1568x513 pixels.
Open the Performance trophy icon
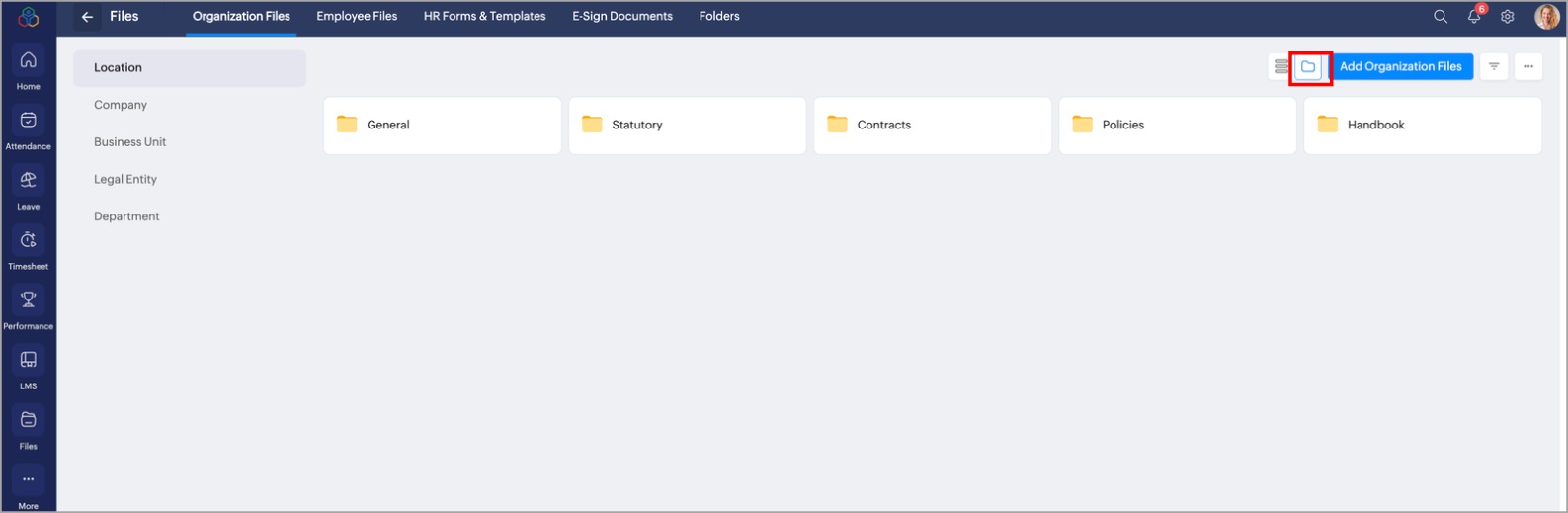(x=28, y=299)
